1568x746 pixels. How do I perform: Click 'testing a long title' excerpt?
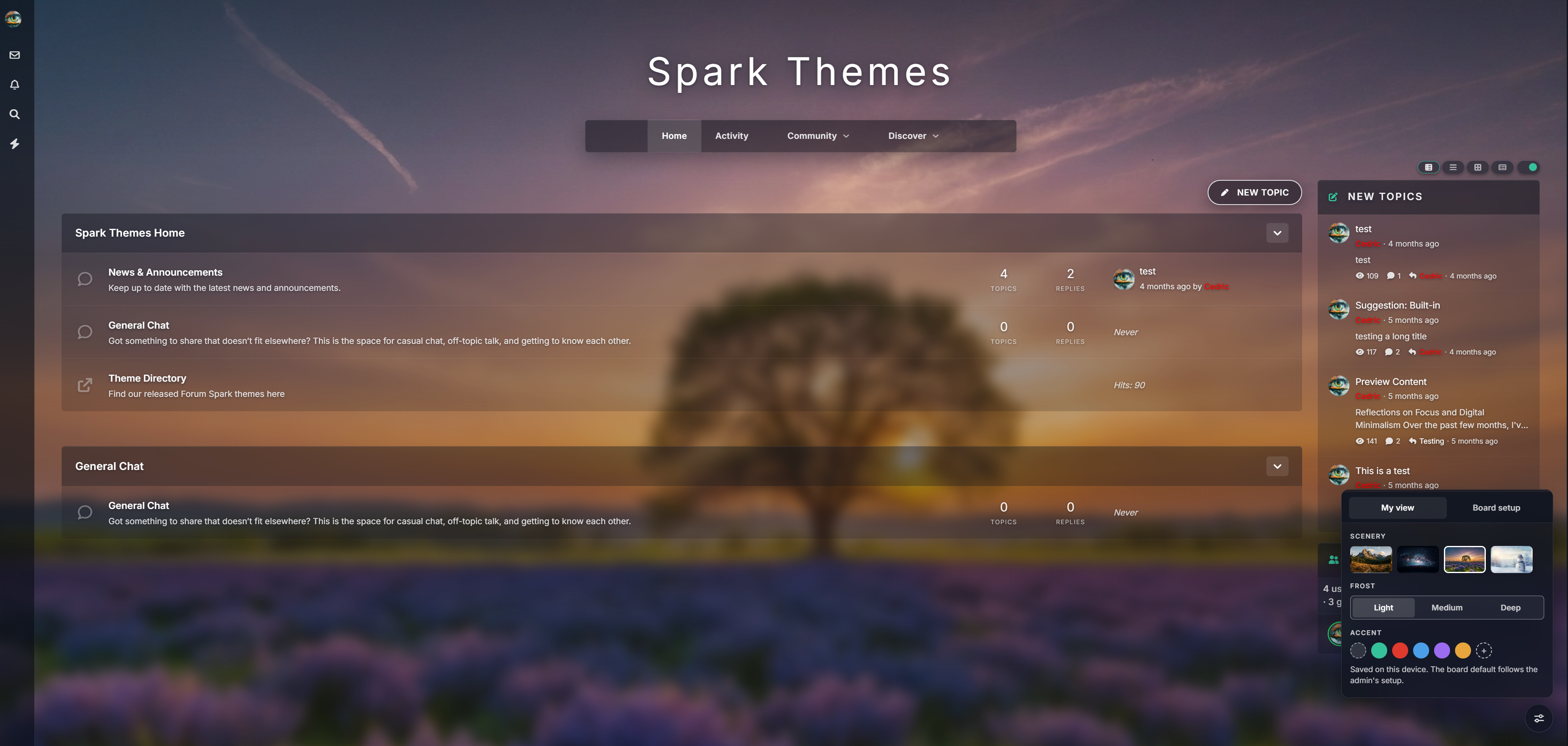(x=1391, y=336)
